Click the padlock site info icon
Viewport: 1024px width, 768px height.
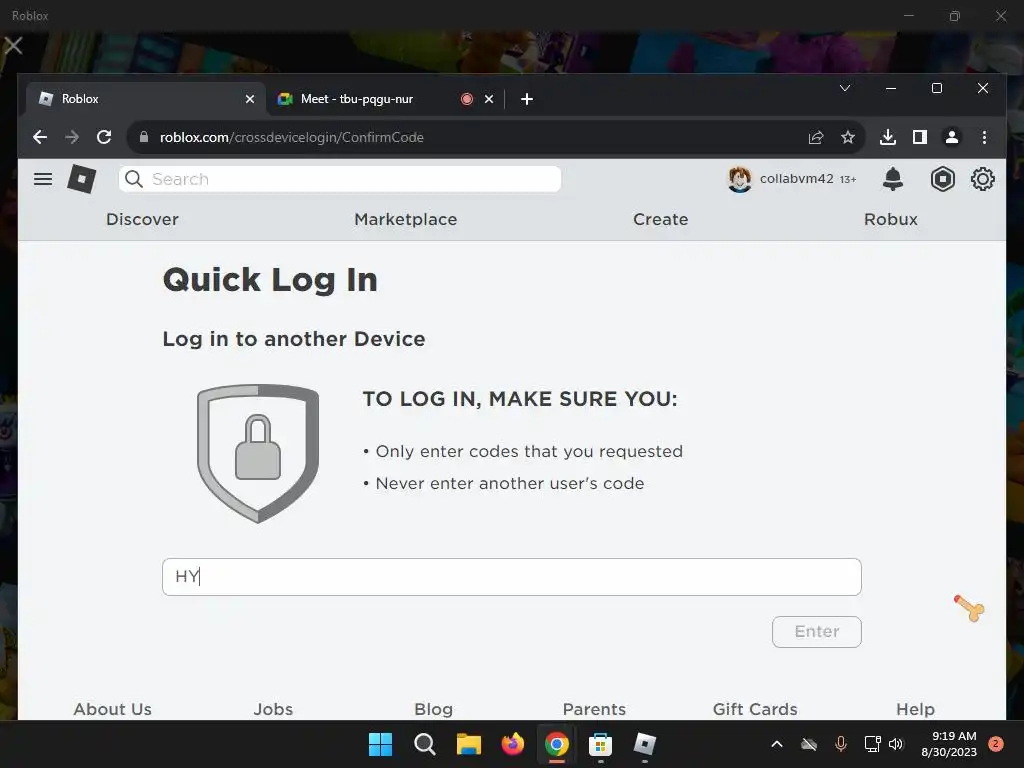144,136
